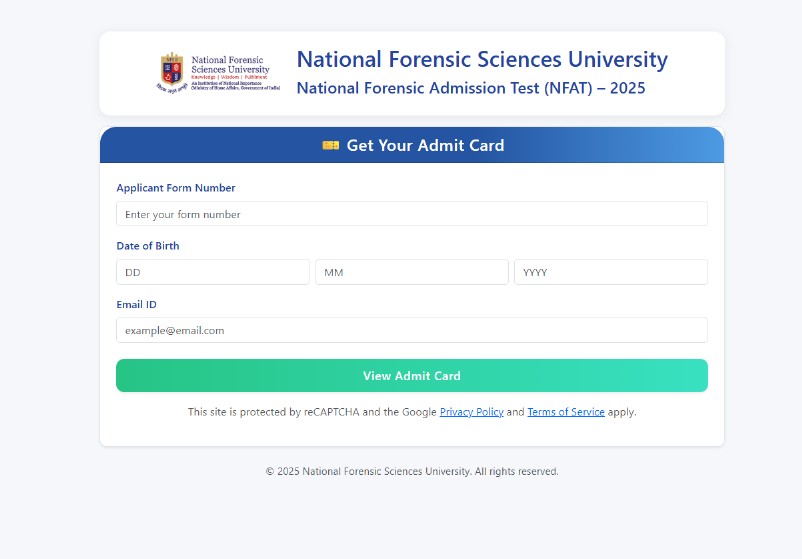The image size is (802, 559).
Task: Click the NFAT – 2025 subtitle
Action: pos(471,88)
